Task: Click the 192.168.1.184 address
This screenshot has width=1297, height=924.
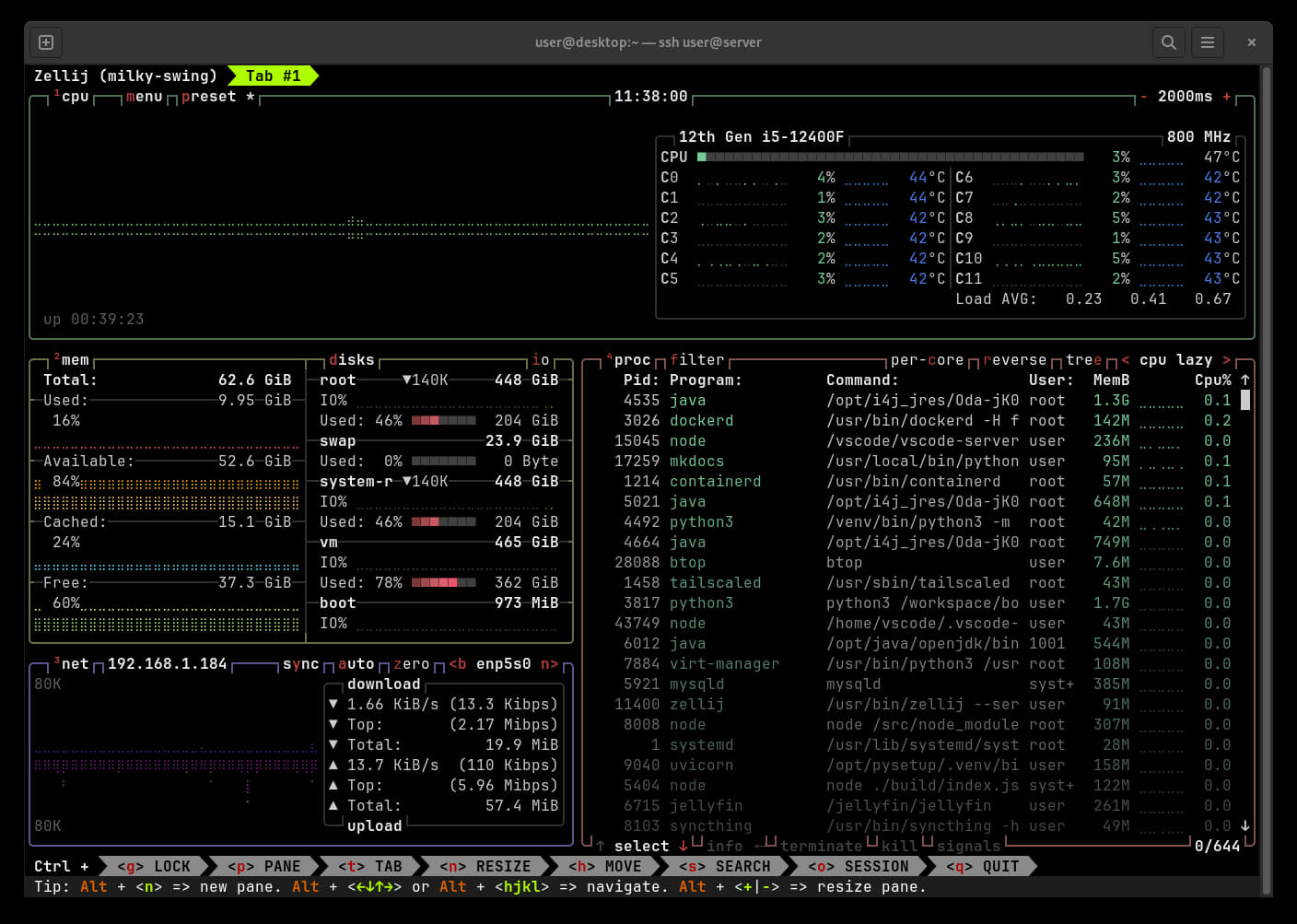Action: coord(167,664)
